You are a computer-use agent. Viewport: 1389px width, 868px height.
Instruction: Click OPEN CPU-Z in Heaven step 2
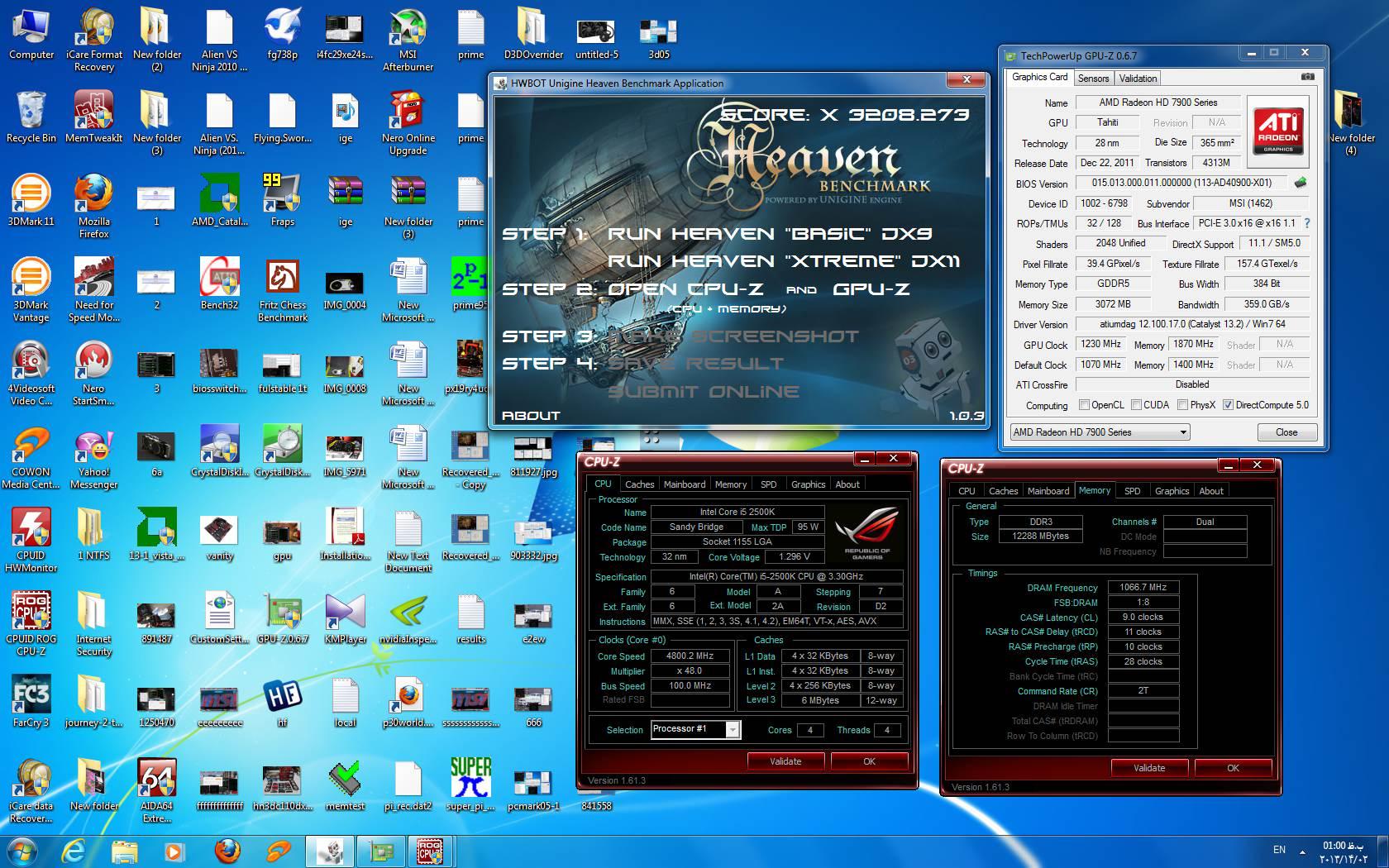pyautogui.click(x=685, y=289)
